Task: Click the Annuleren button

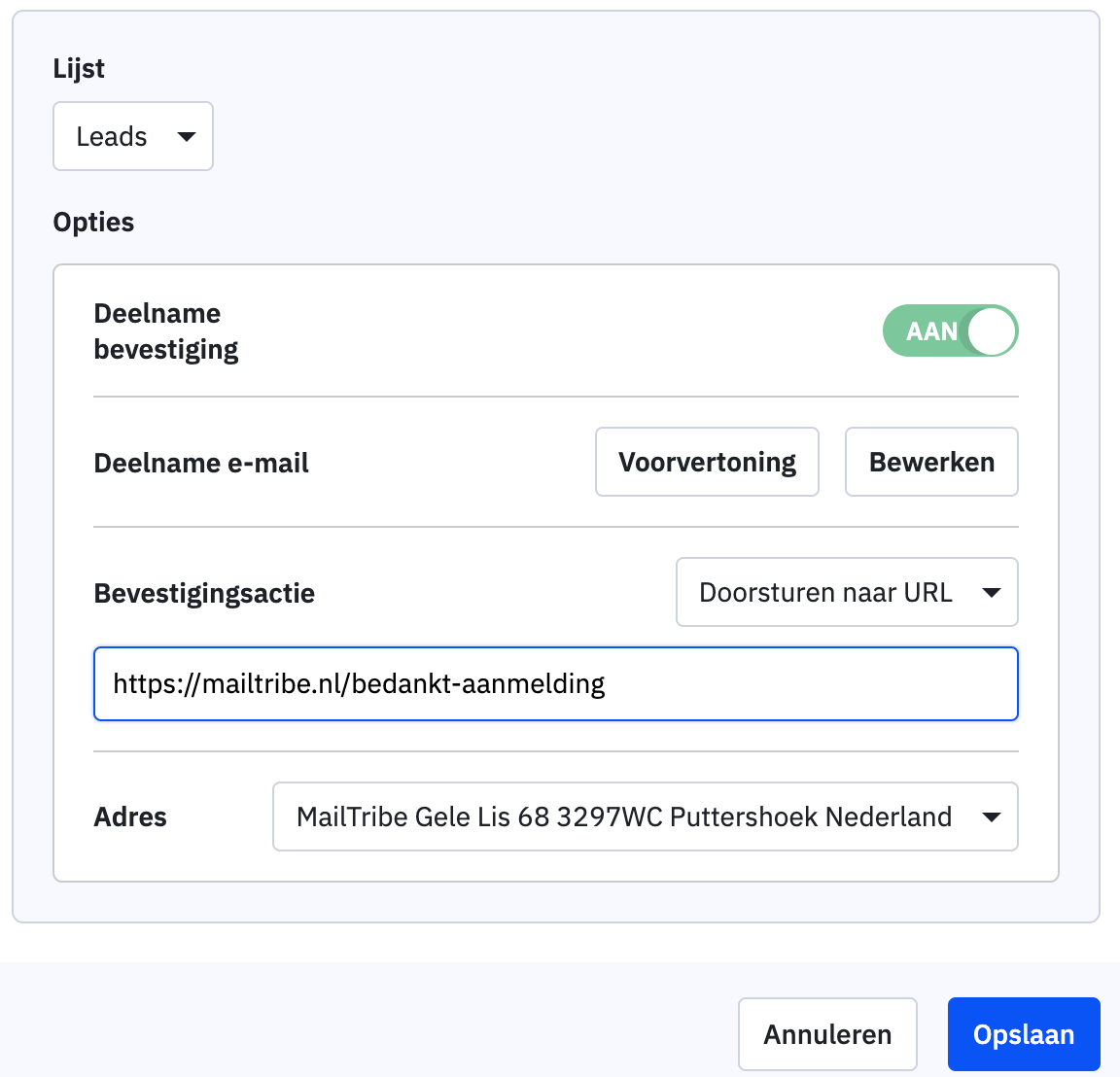Action: click(827, 1034)
